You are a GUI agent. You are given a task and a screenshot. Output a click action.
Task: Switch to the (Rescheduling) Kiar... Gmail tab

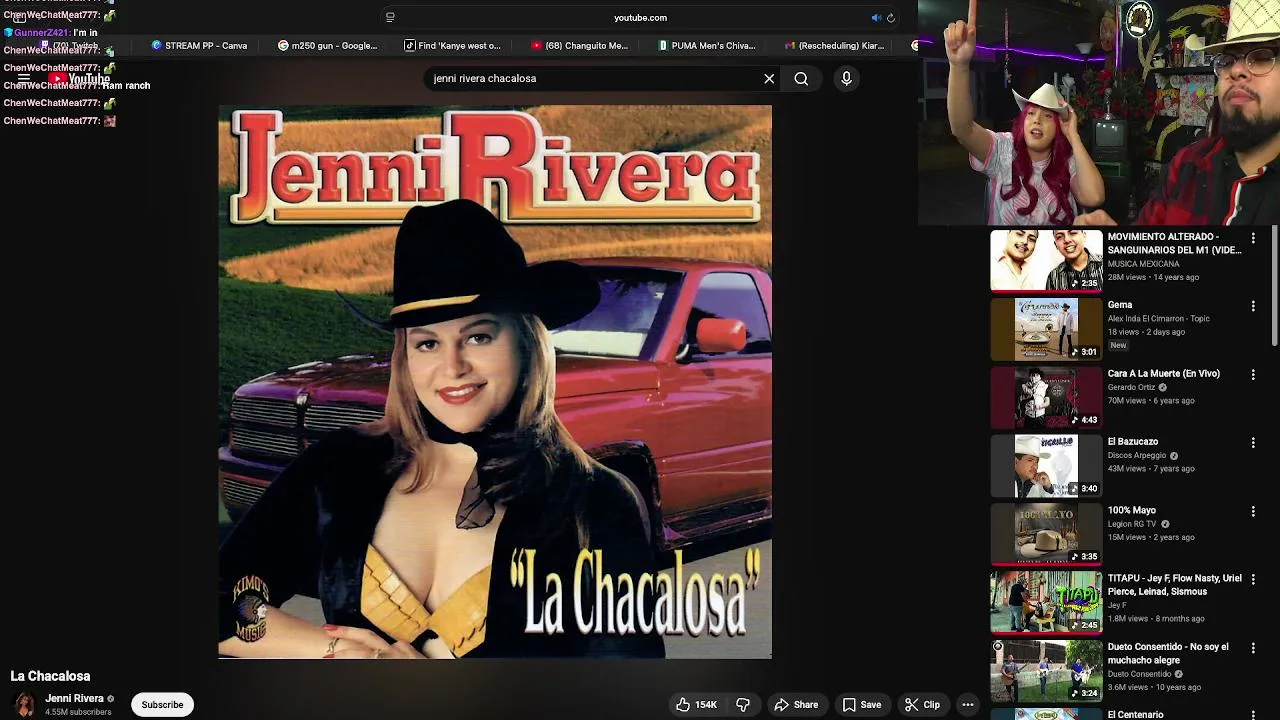pyautogui.click(x=834, y=45)
